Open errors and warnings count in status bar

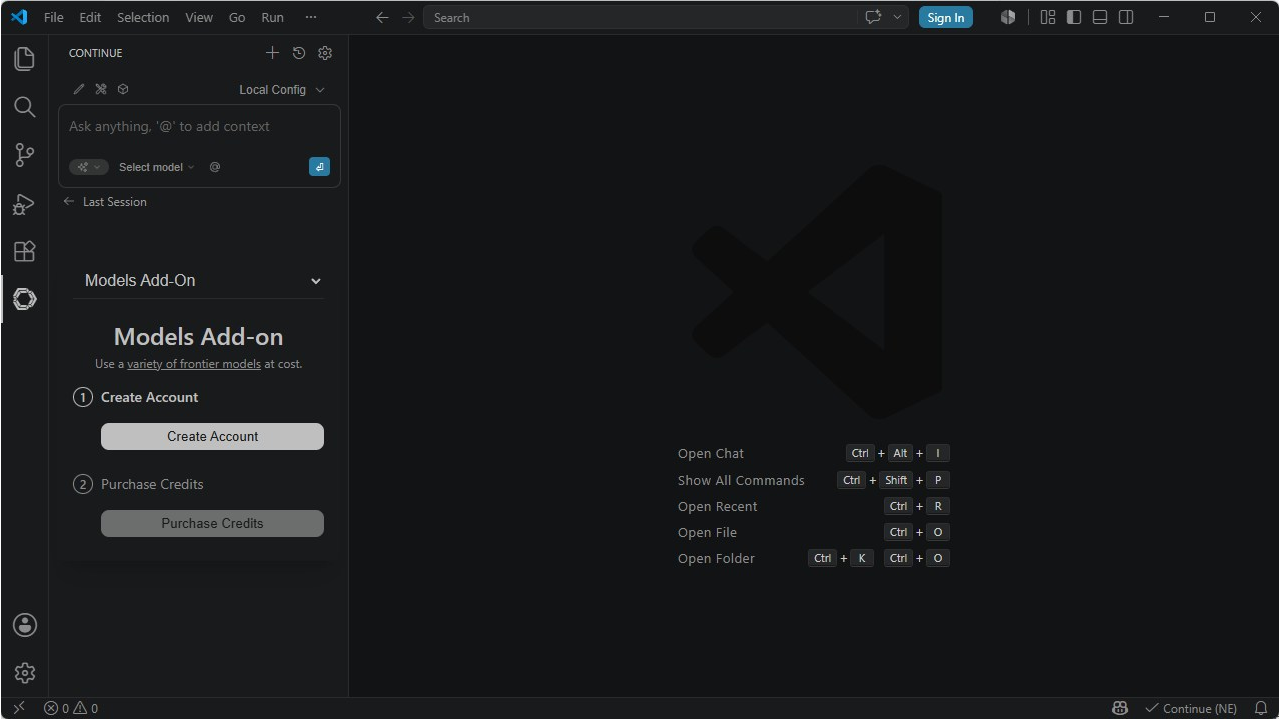pos(71,708)
